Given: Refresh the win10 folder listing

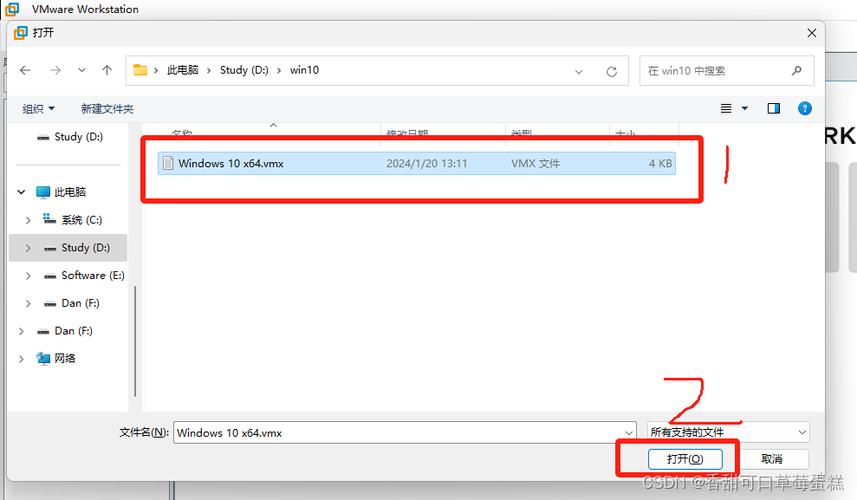Looking at the screenshot, I should [612, 71].
